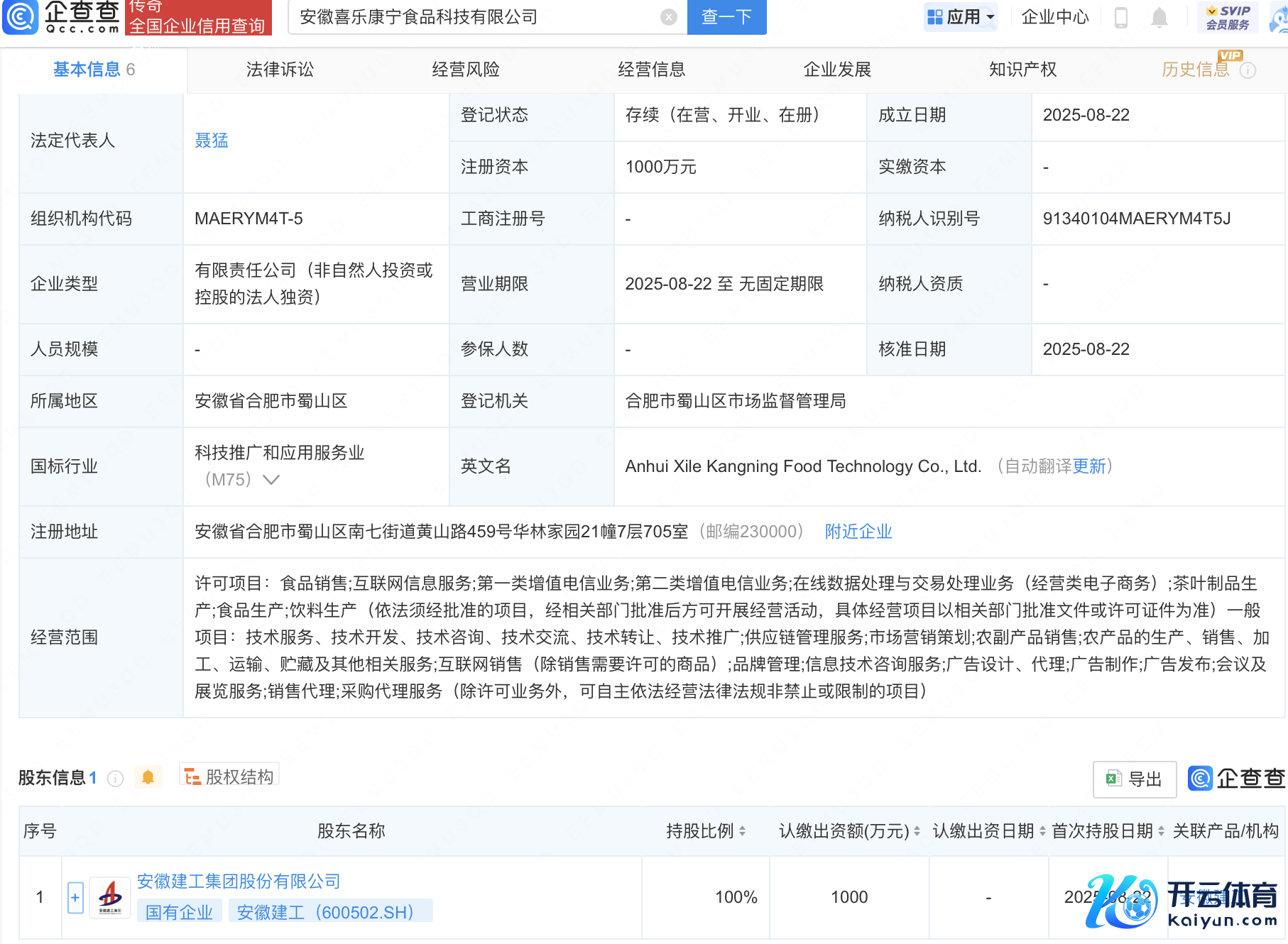Toggle shareholder alert bell icon

pyautogui.click(x=148, y=777)
